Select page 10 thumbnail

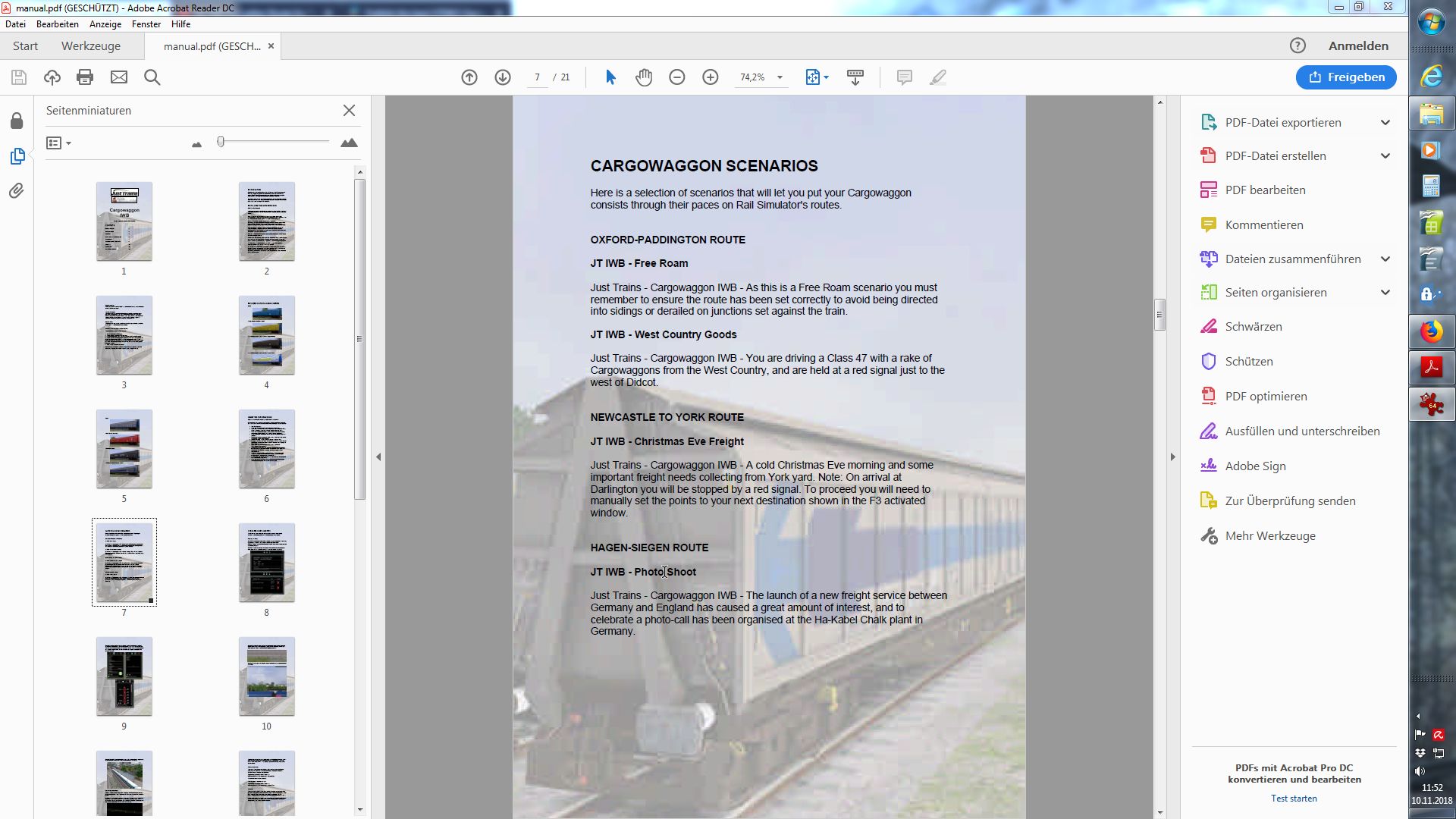267,676
